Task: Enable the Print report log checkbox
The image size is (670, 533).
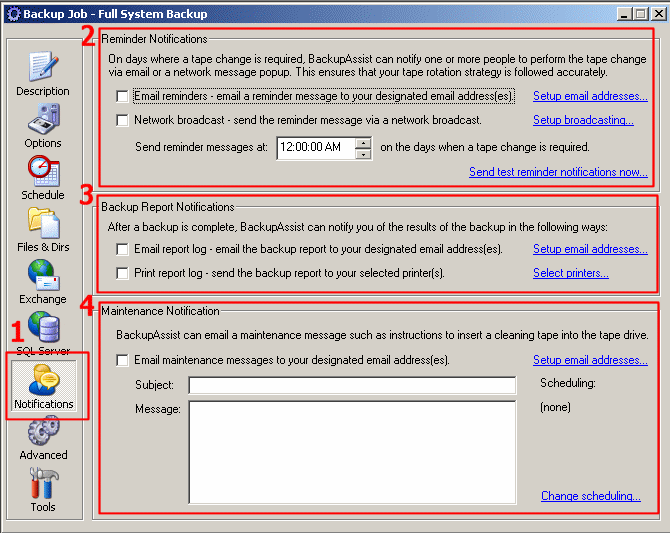Action: click(122, 273)
